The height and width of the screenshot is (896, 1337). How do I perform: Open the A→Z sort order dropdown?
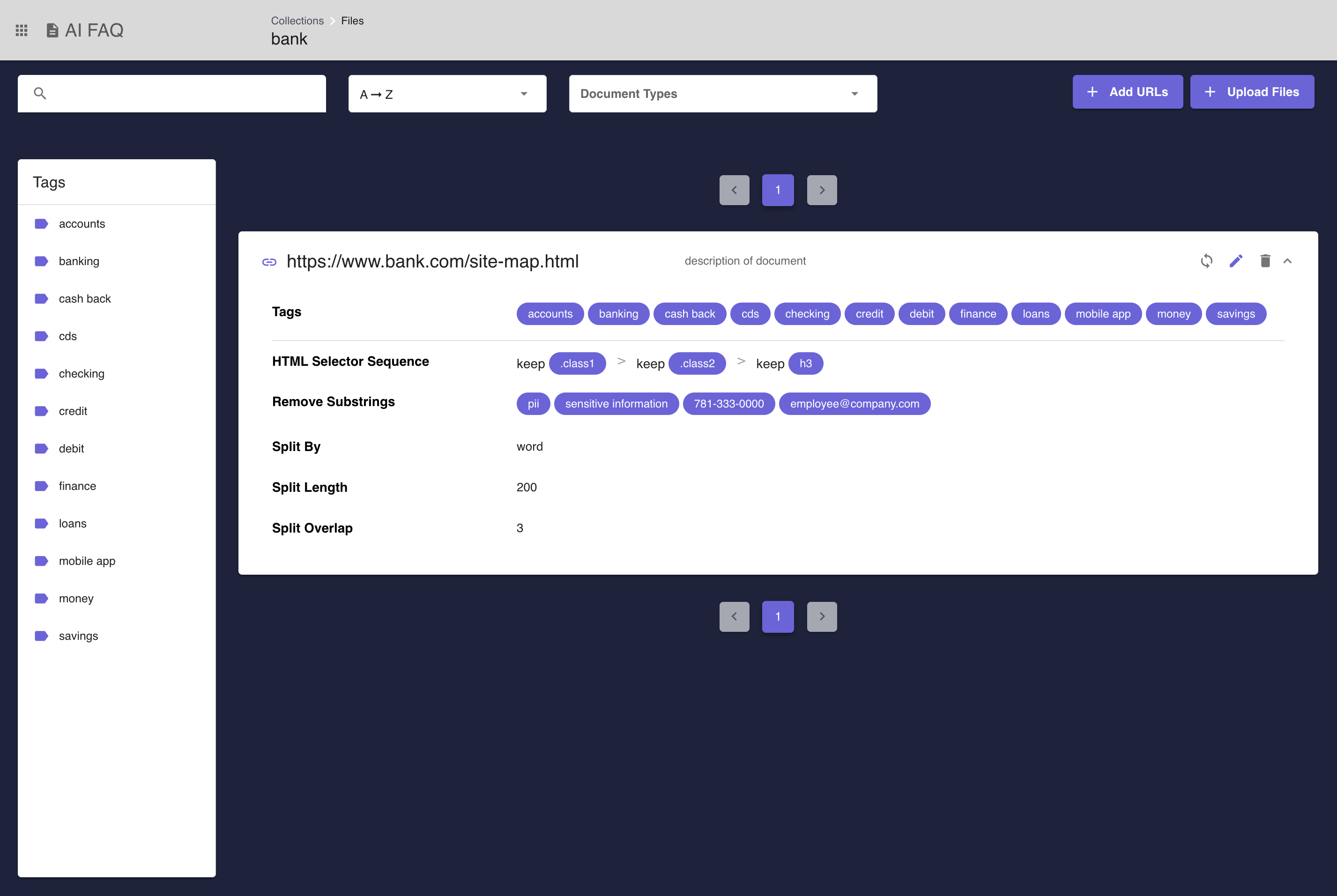click(x=447, y=94)
